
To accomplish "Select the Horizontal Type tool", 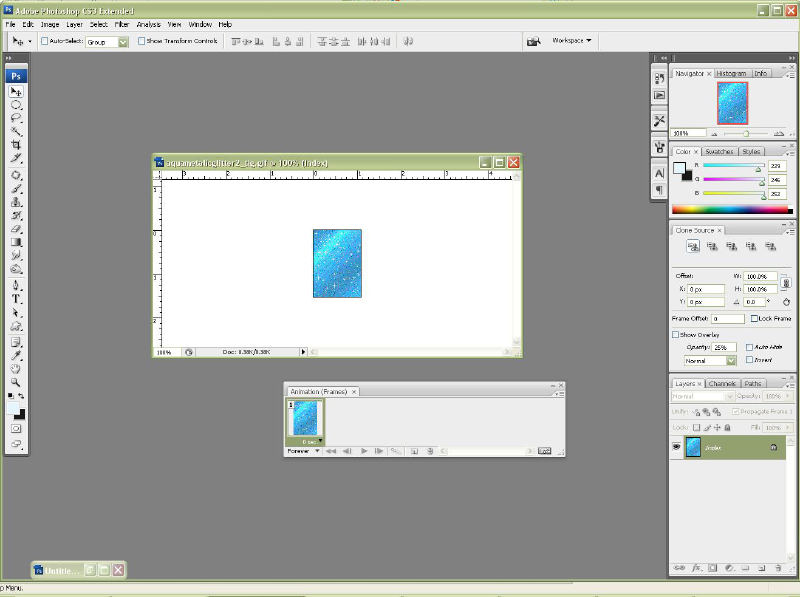I will (x=17, y=299).
